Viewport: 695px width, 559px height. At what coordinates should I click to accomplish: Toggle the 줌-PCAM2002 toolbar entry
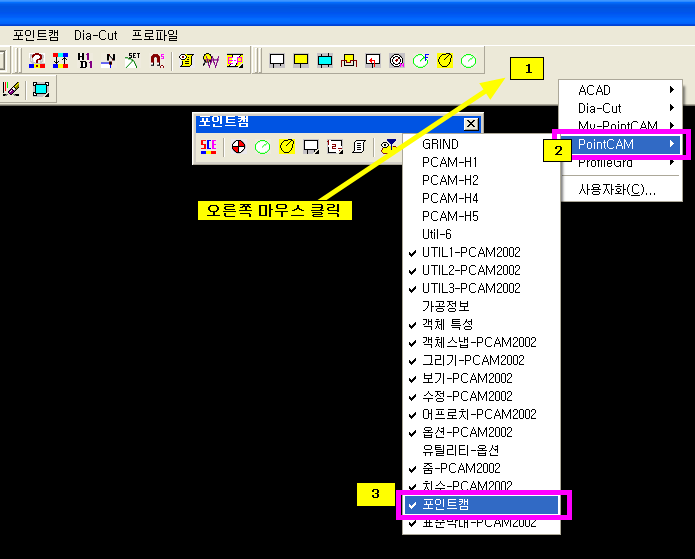click(481, 468)
